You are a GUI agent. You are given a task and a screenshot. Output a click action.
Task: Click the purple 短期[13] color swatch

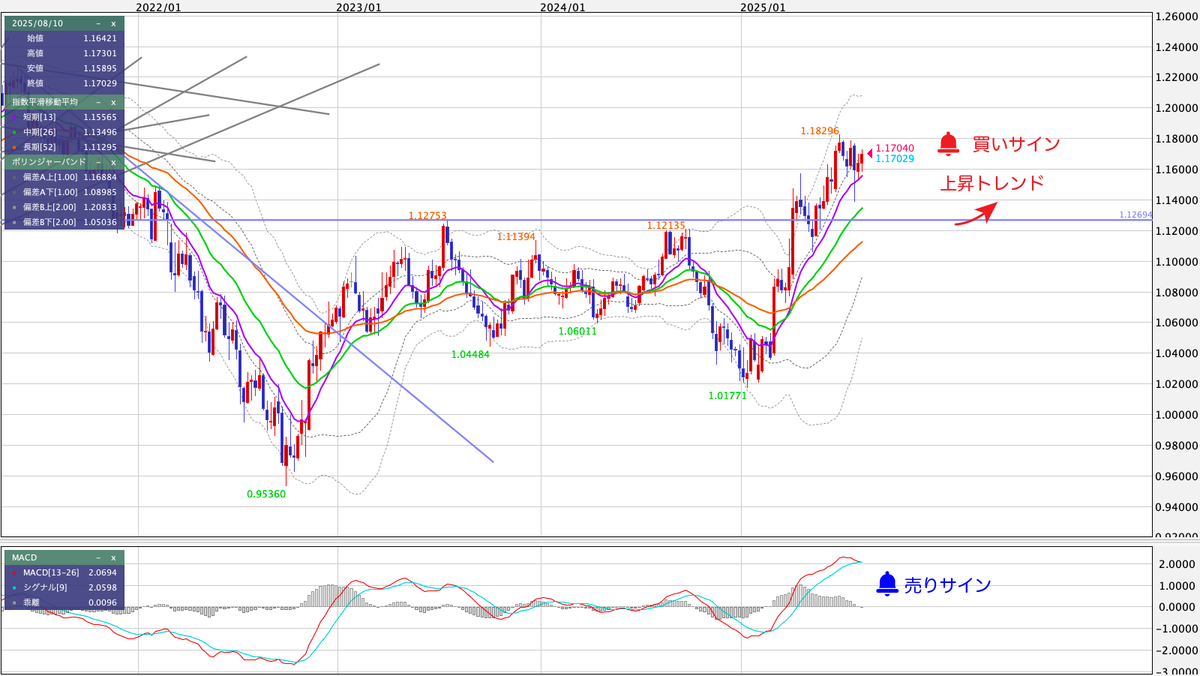12,116
